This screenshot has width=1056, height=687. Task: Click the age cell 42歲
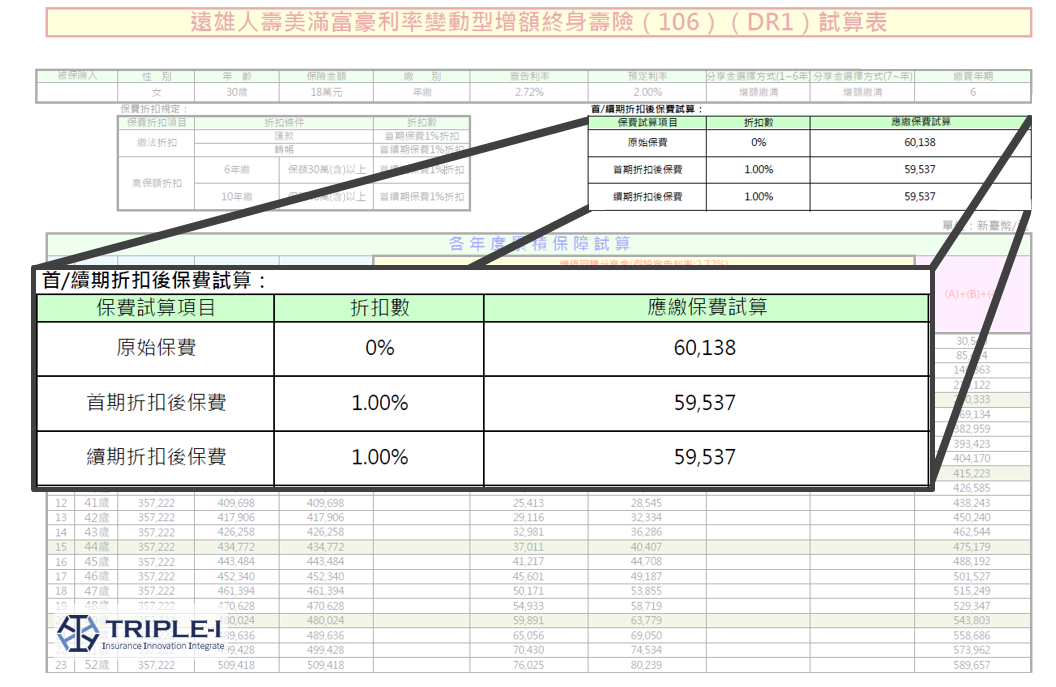click(96, 518)
